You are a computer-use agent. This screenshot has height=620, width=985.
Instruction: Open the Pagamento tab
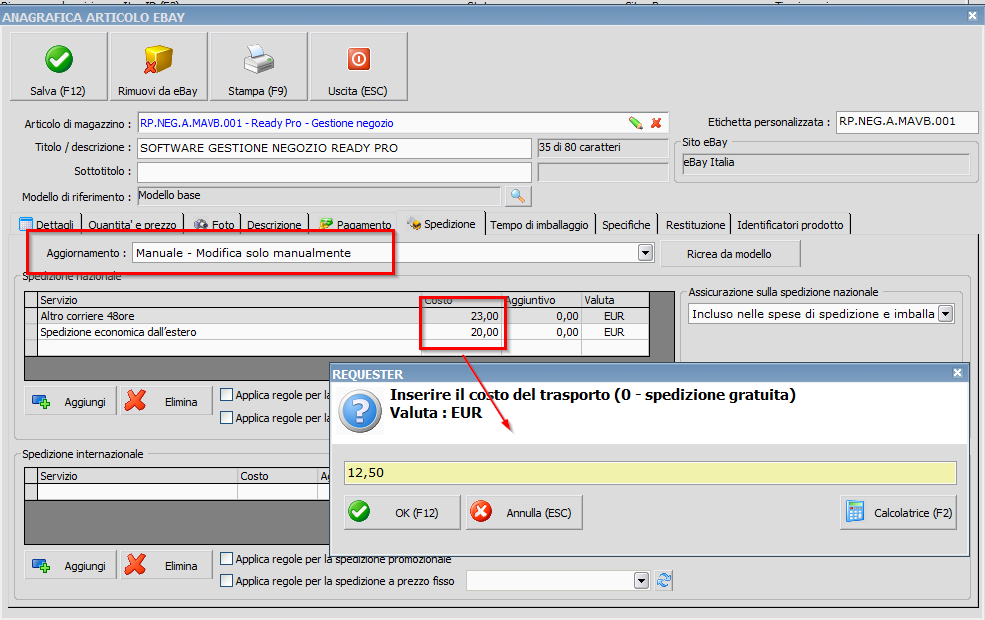[355, 224]
